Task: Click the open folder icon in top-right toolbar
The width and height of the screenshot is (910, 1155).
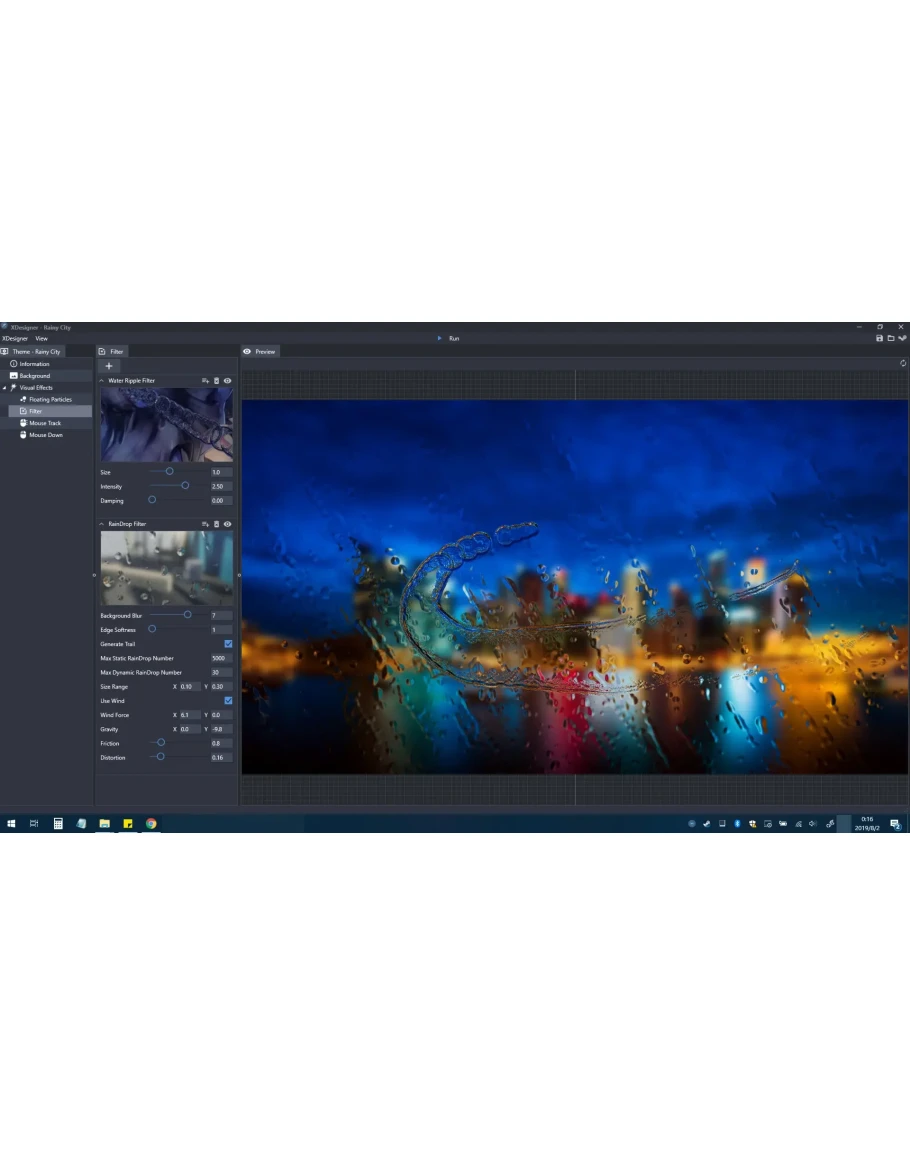Action: point(890,338)
